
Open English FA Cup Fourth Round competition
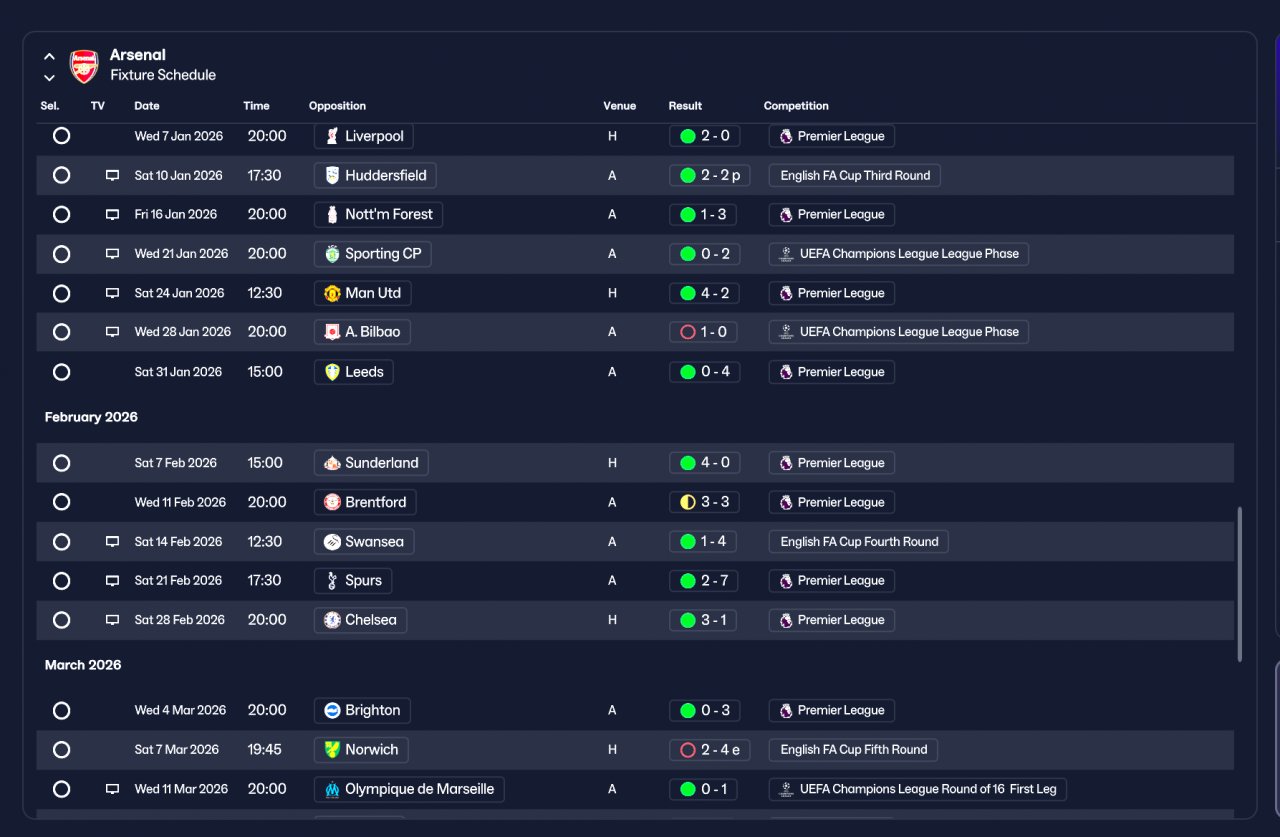(859, 542)
